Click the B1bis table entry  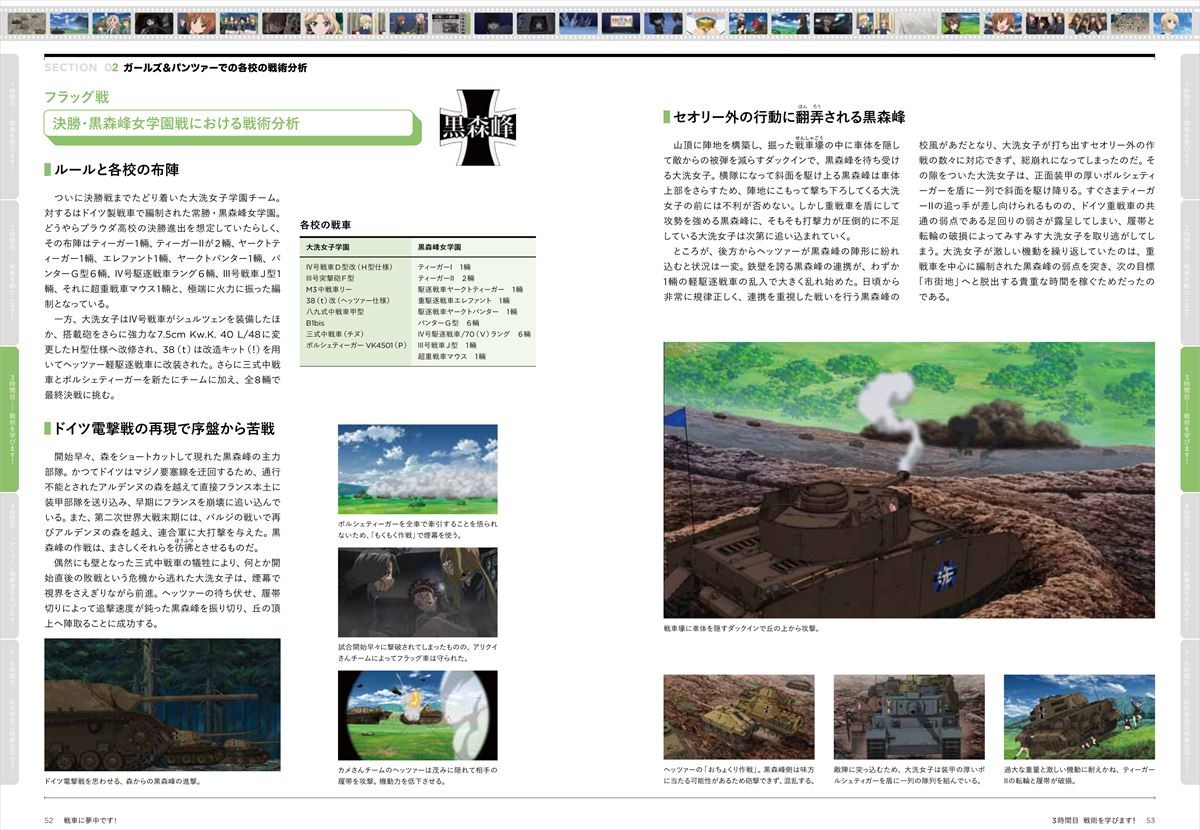pos(315,322)
